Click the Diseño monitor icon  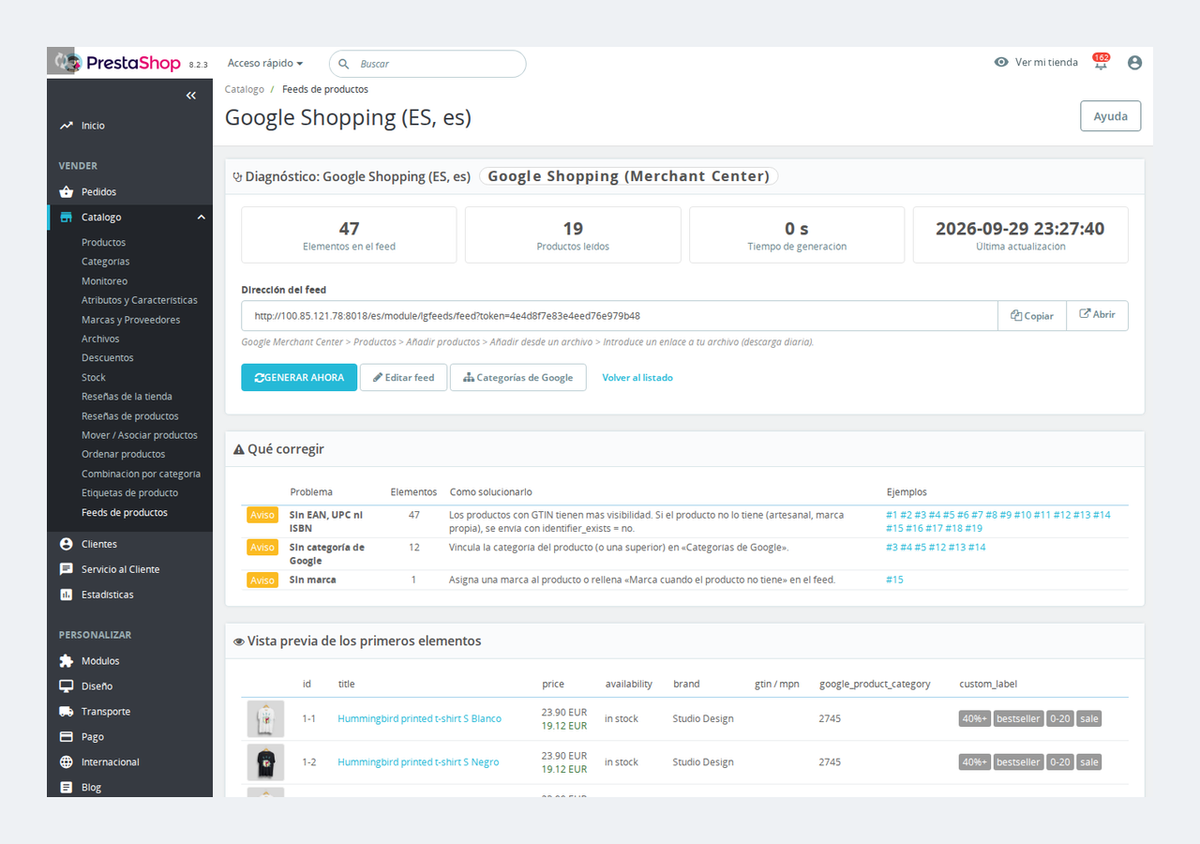66,686
